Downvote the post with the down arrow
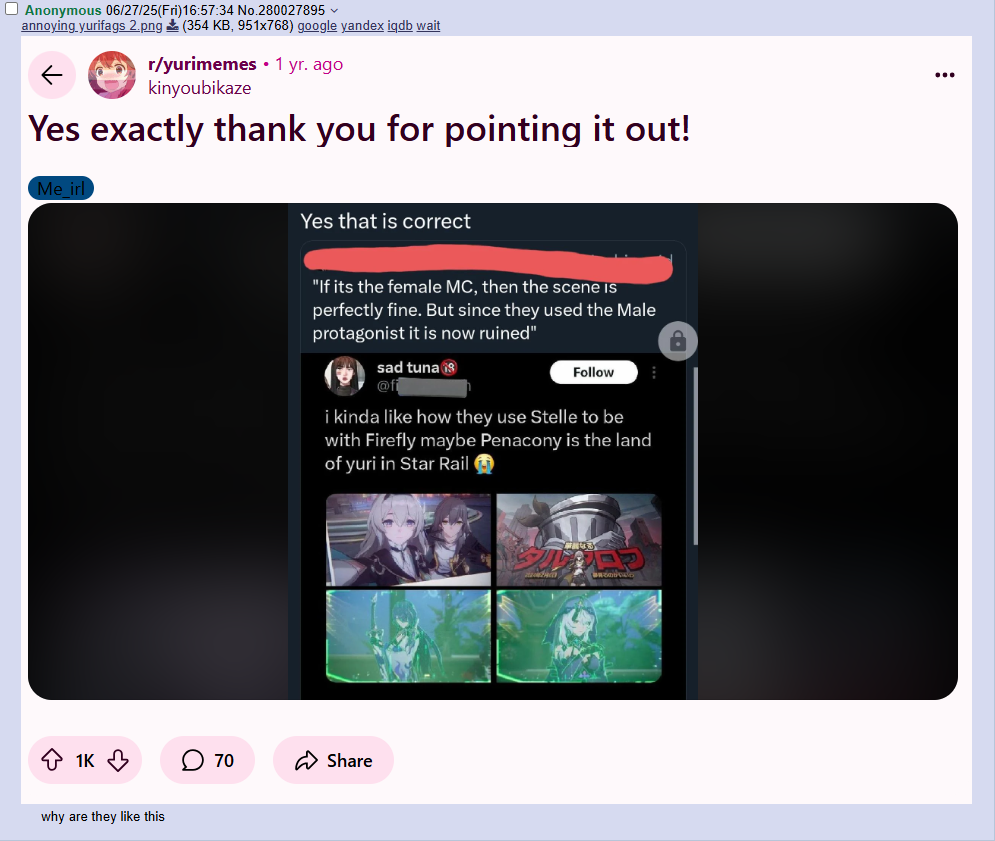995x841 pixels. coord(118,760)
